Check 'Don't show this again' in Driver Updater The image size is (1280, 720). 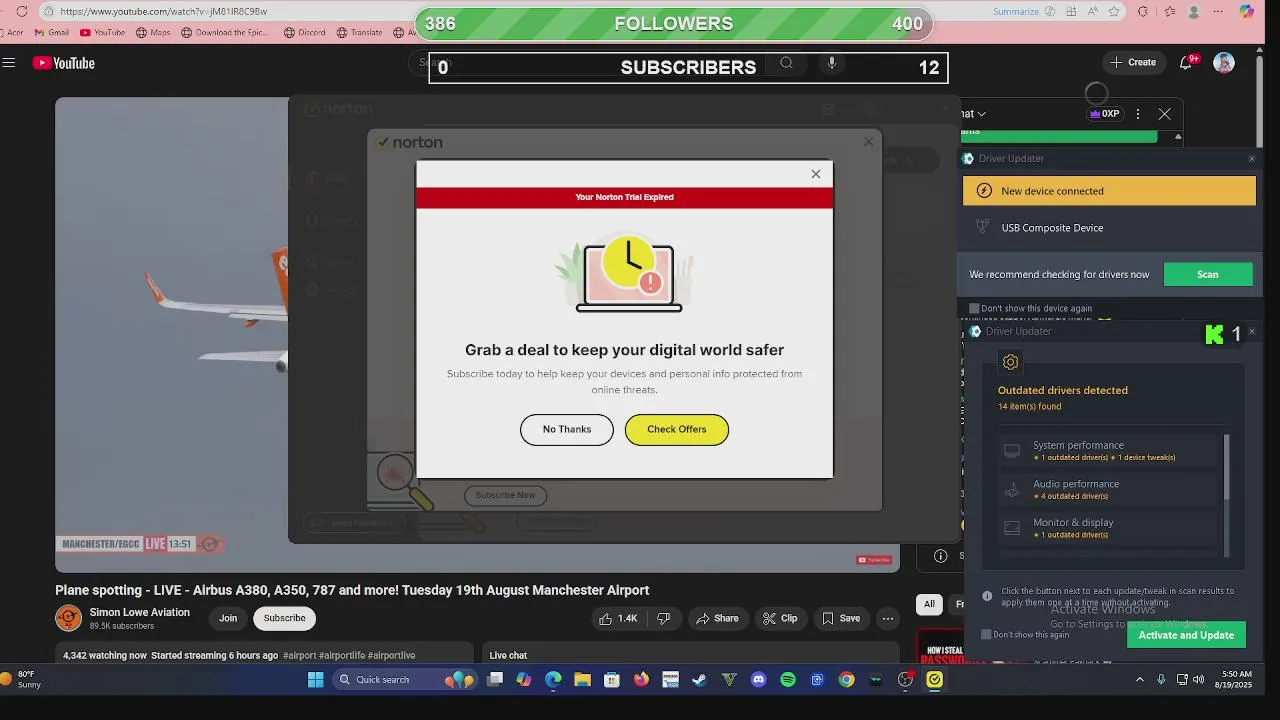pos(986,634)
